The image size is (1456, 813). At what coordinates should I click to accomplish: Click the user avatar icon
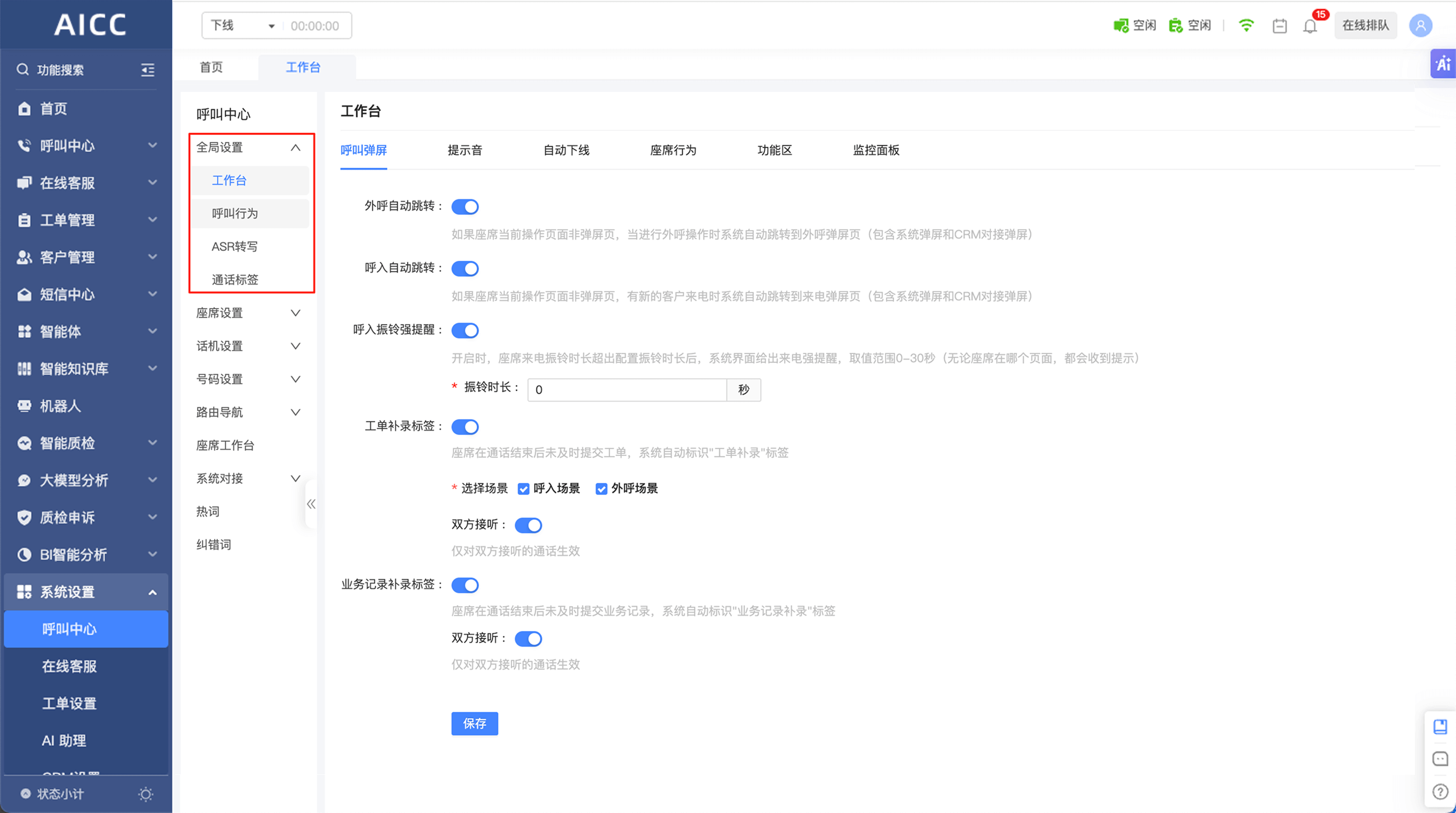[1420, 25]
